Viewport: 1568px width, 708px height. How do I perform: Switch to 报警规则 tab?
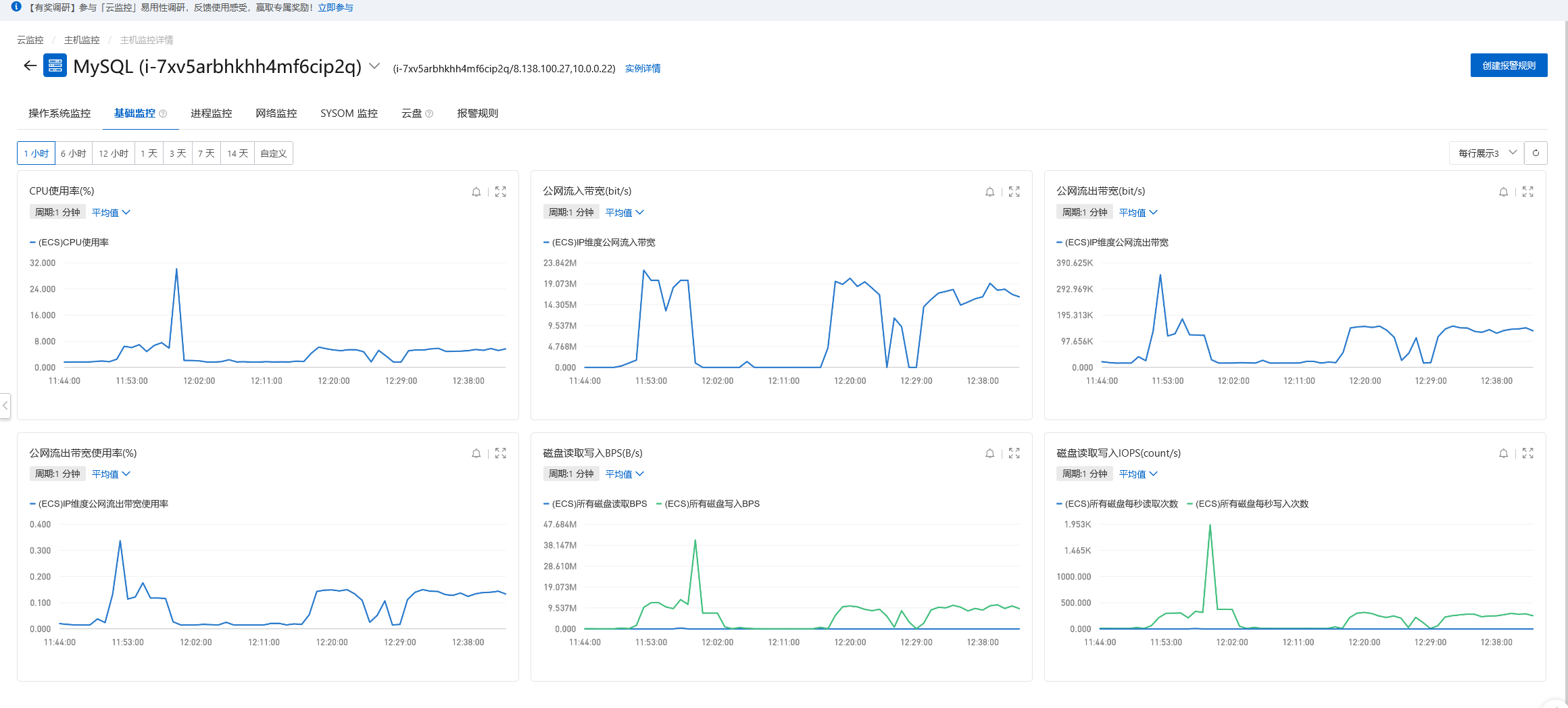tap(477, 113)
